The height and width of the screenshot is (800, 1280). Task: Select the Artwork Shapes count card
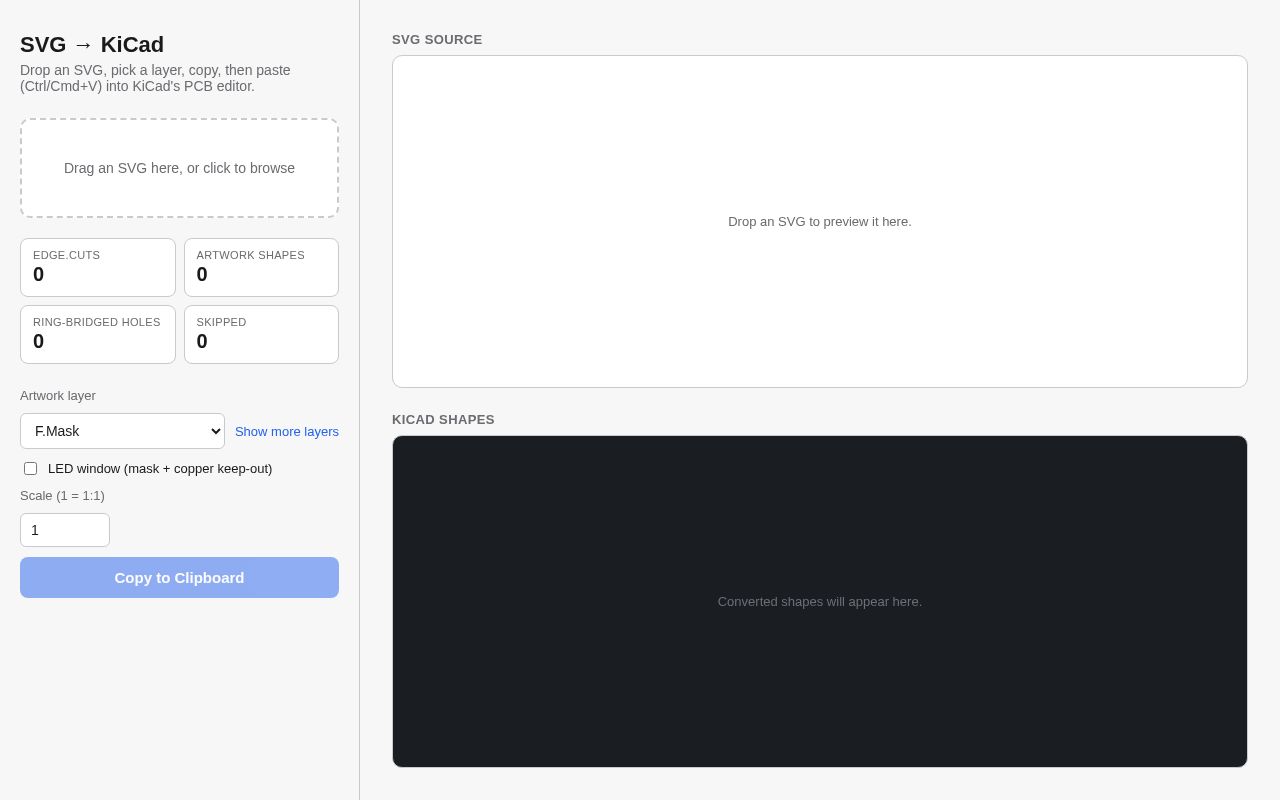[x=261, y=267]
